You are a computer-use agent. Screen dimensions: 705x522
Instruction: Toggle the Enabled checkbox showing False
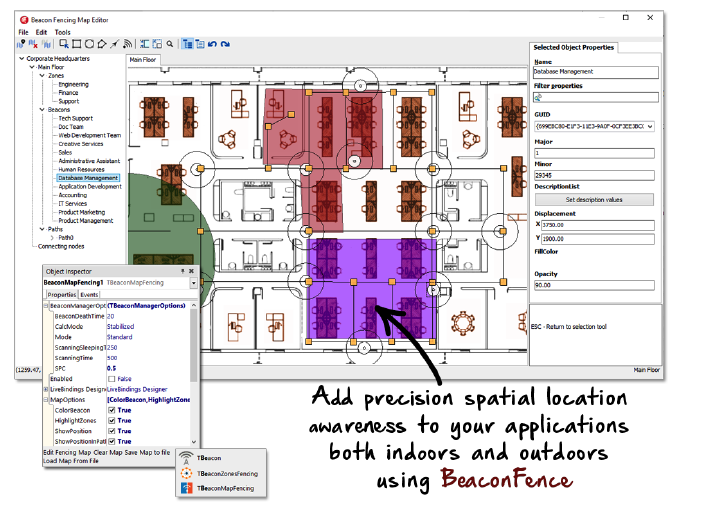(112, 379)
